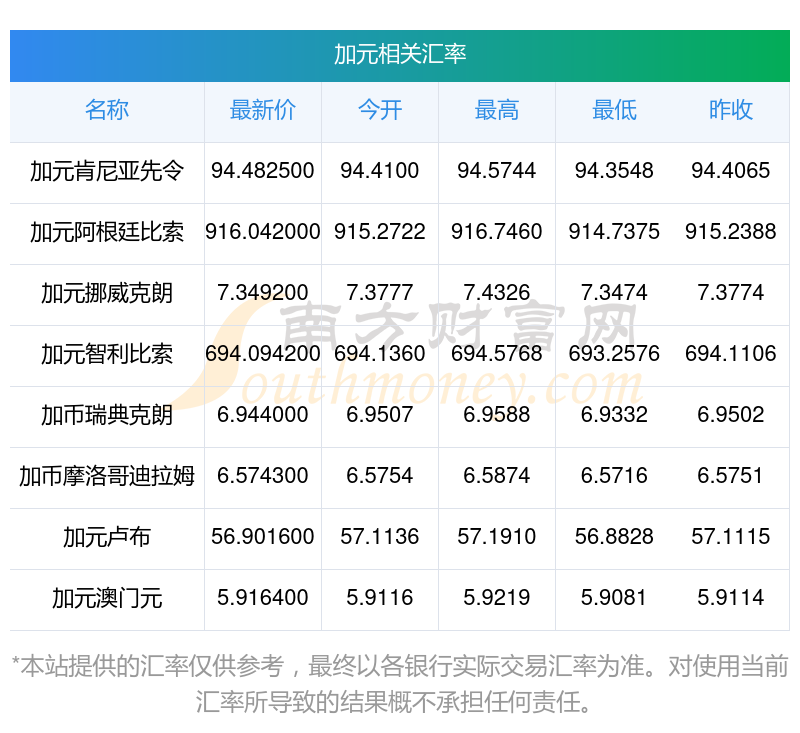Select low value 5.9081
800x733 pixels.
point(614,598)
